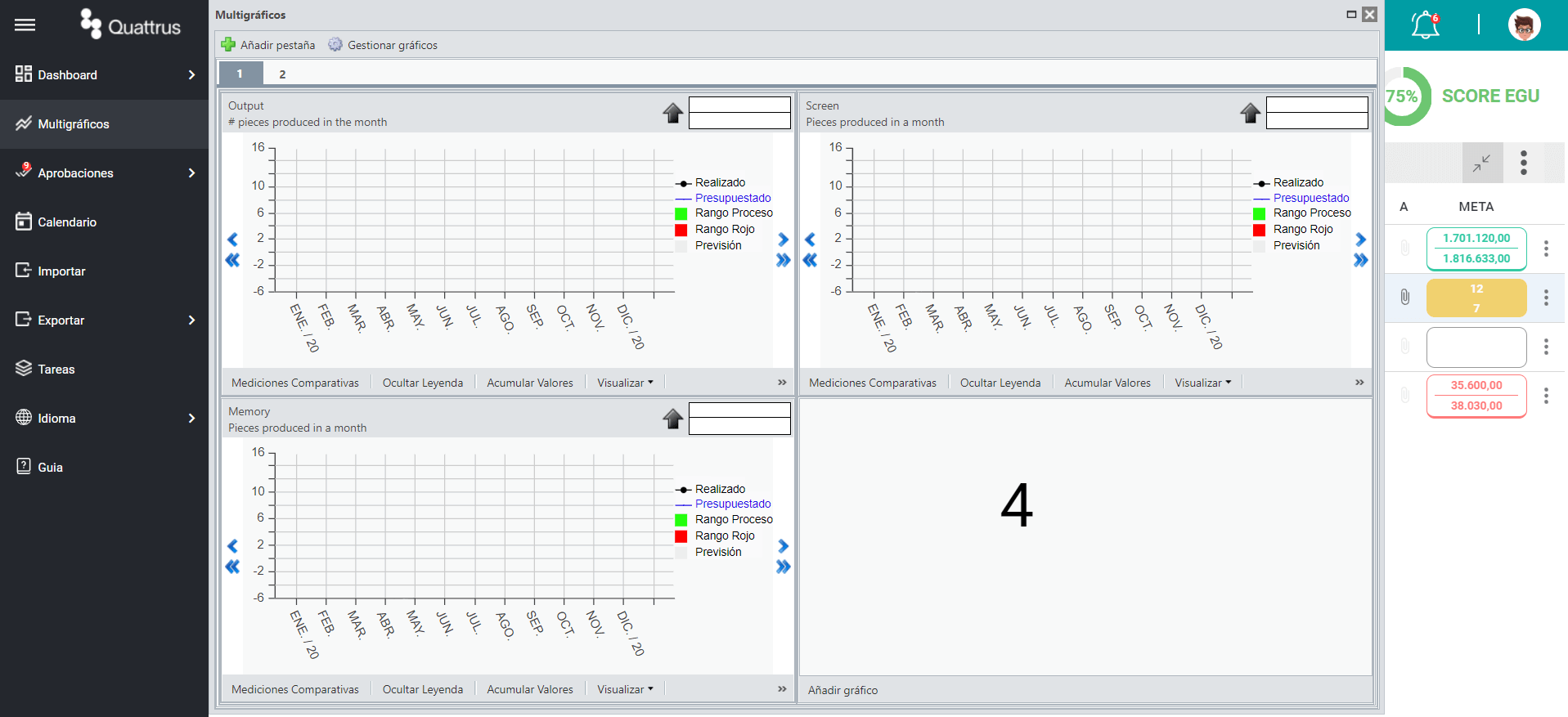Jump forward double arrow in Screen chart
Viewport: 1568px width, 717px height.
click(x=1360, y=260)
